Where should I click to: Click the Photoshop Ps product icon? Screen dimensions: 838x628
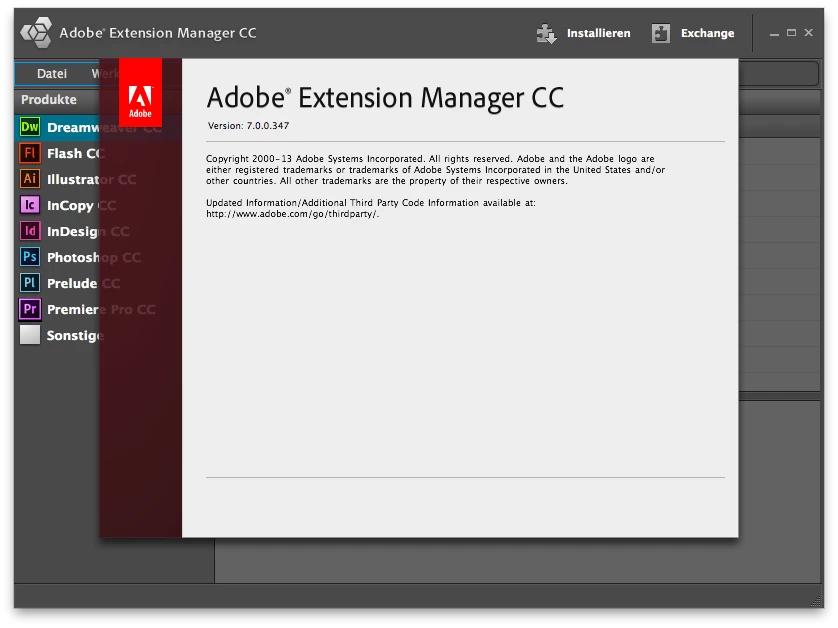(x=30, y=257)
